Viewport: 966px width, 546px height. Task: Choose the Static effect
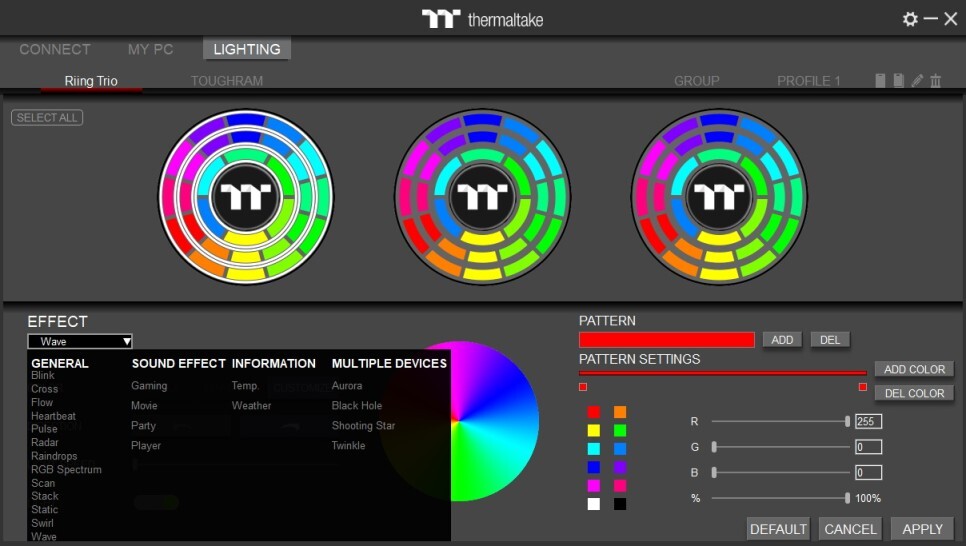[x=45, y=510]
